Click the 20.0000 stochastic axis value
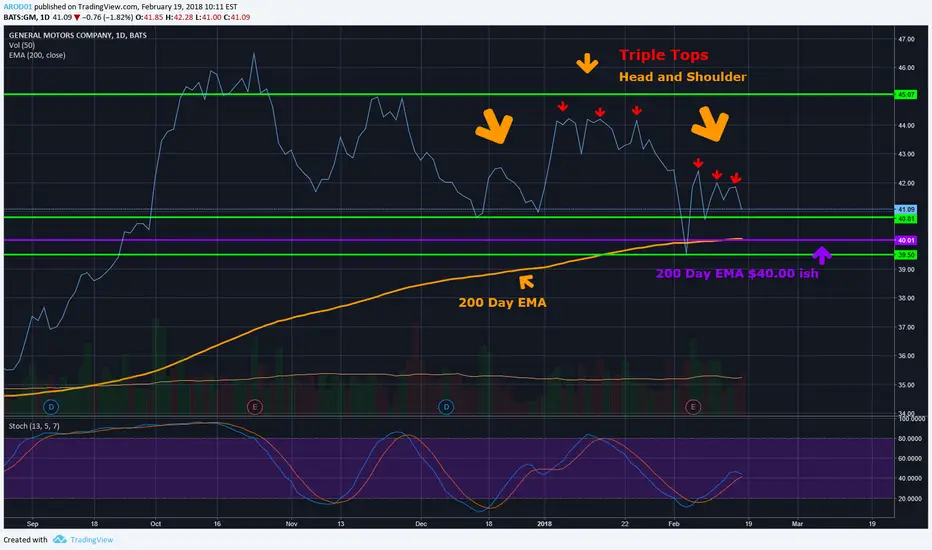The height and width of the screenshot is (550, 932). click(910, 498)
